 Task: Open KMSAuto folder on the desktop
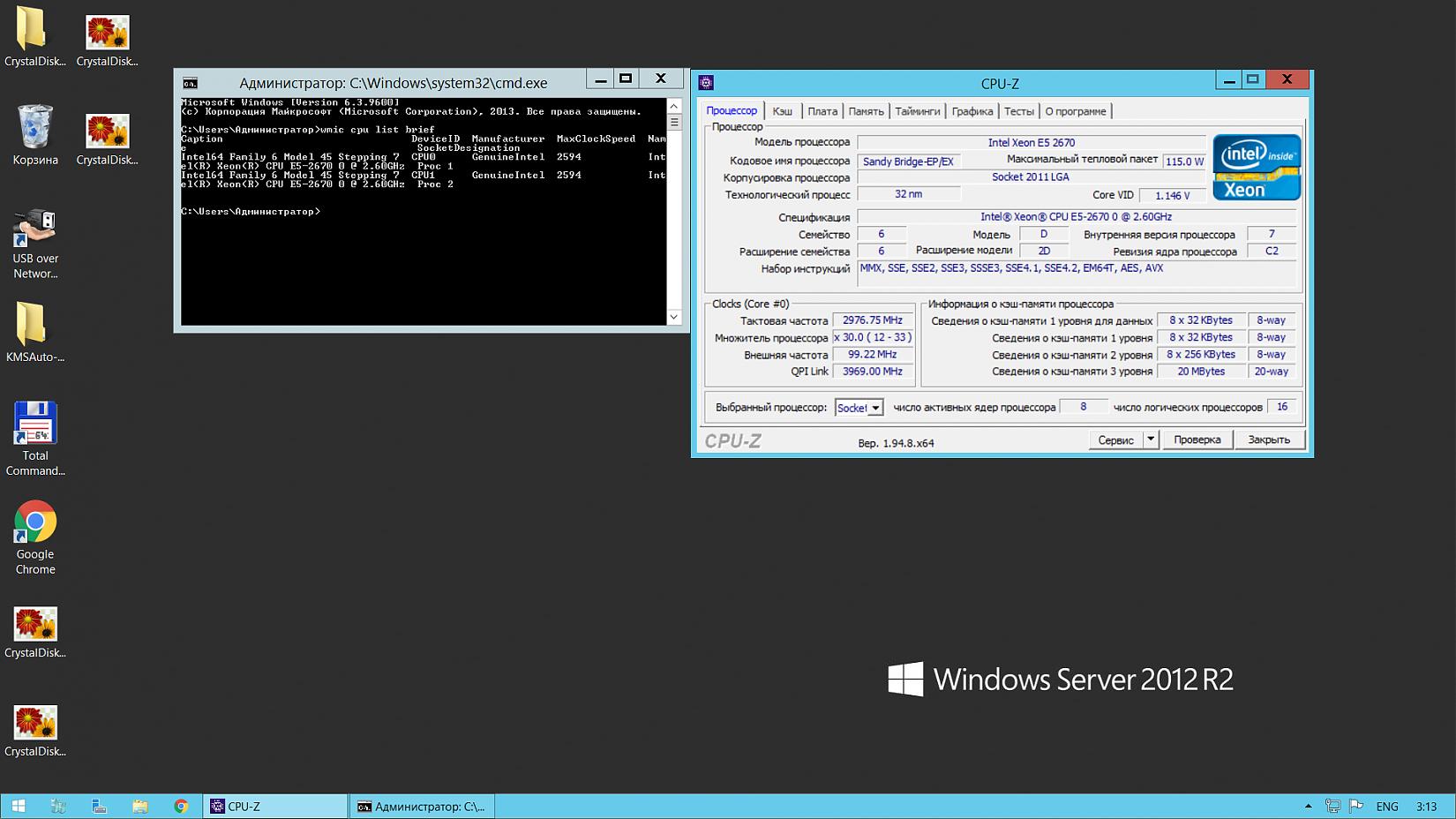coord(31,325)
